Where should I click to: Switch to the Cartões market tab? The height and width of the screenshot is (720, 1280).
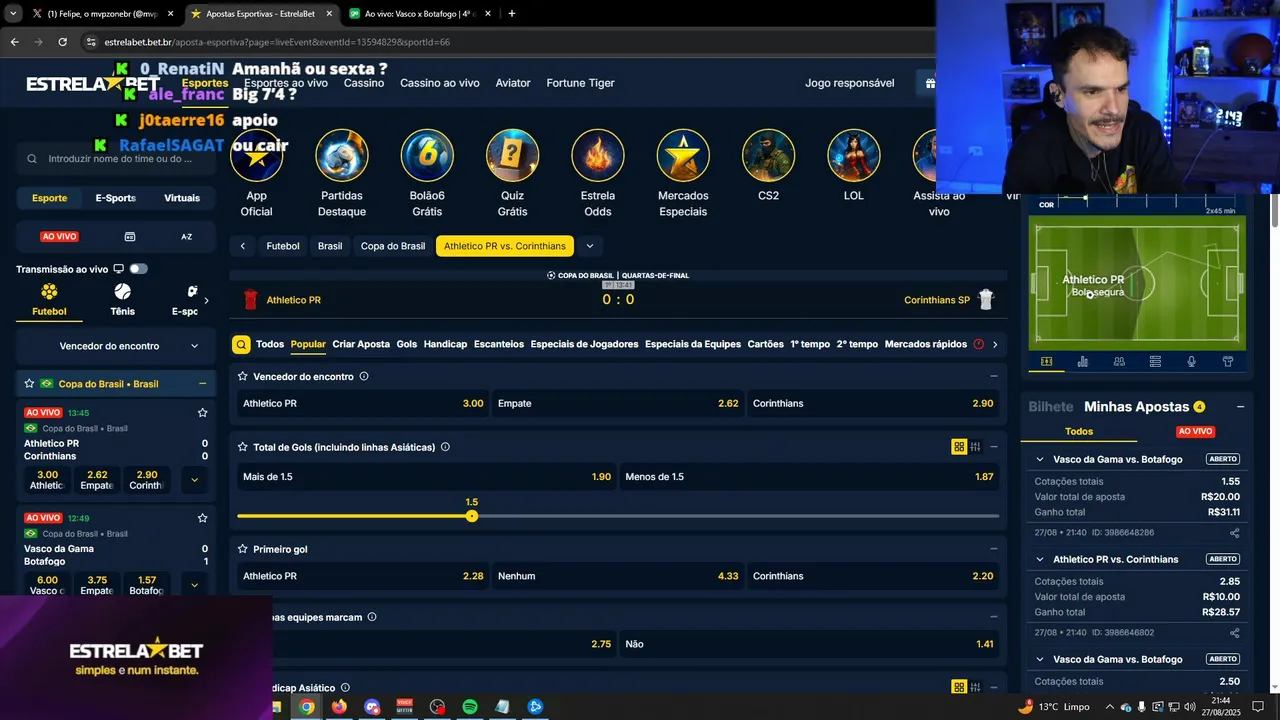pos(766,344)
